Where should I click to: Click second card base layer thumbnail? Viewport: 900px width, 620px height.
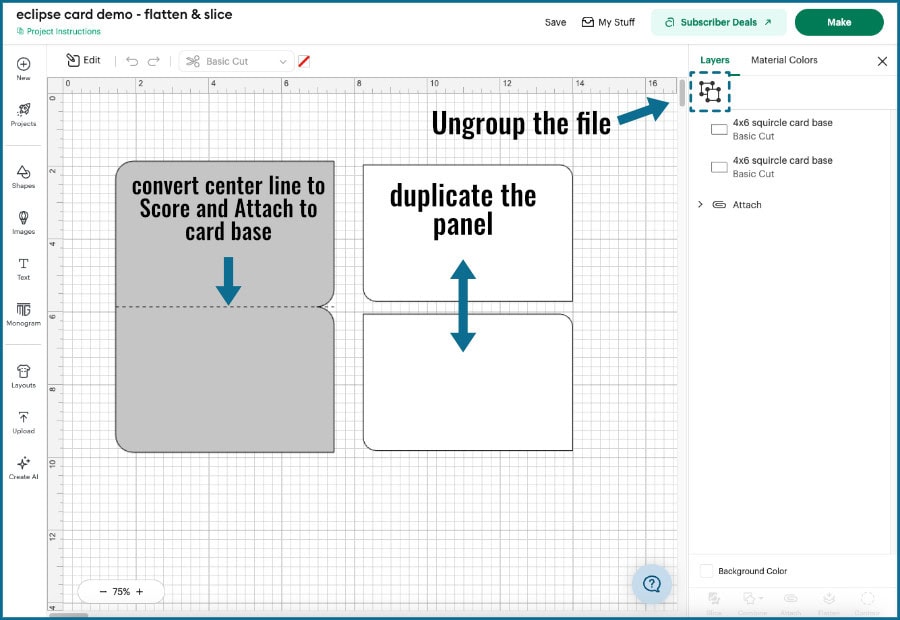[719, 167]
